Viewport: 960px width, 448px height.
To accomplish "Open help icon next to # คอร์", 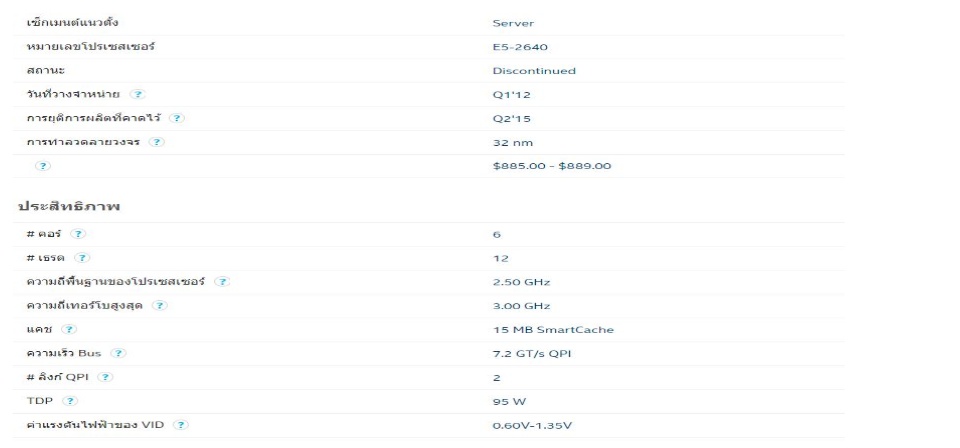I will (x=78, y=234).
